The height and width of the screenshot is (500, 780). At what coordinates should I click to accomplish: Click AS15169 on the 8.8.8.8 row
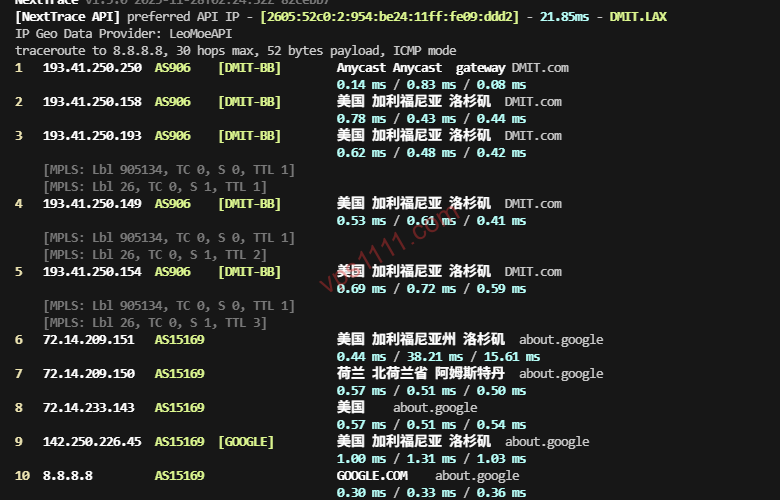coord(180,476)
